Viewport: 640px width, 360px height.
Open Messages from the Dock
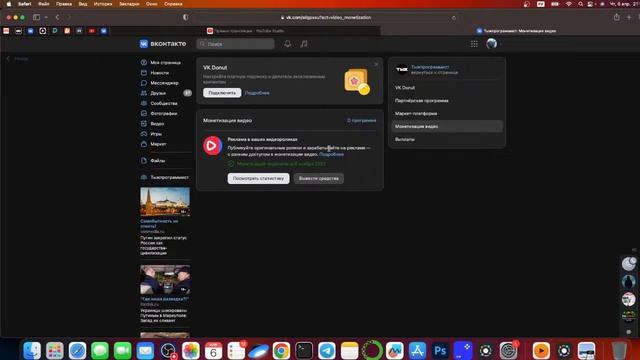pos(100,350)
